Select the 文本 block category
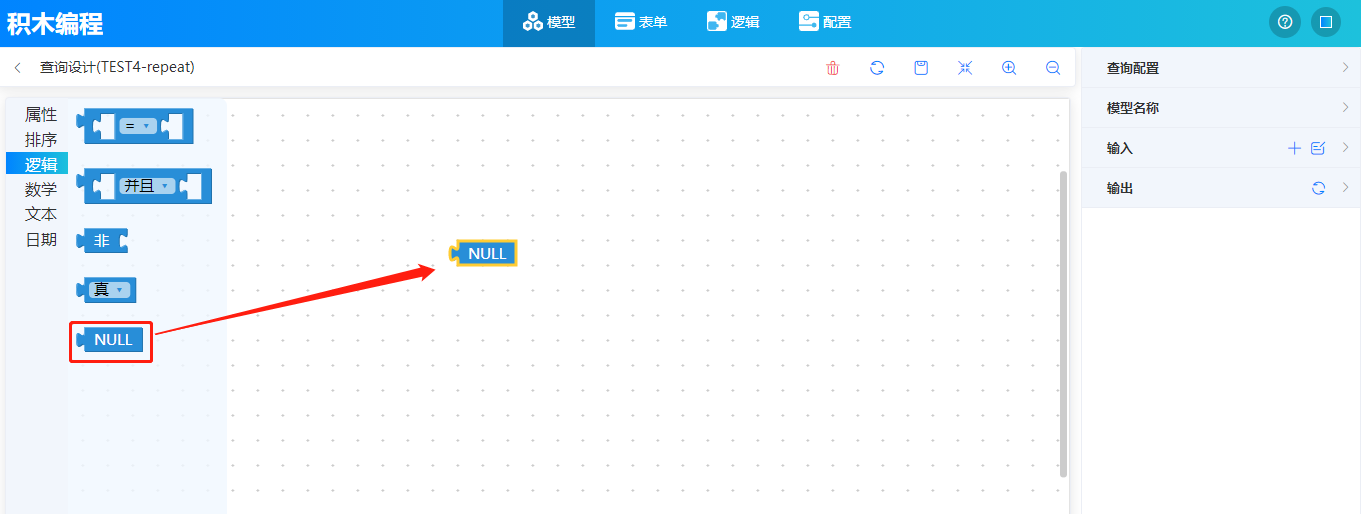 [x=41, y=215]
